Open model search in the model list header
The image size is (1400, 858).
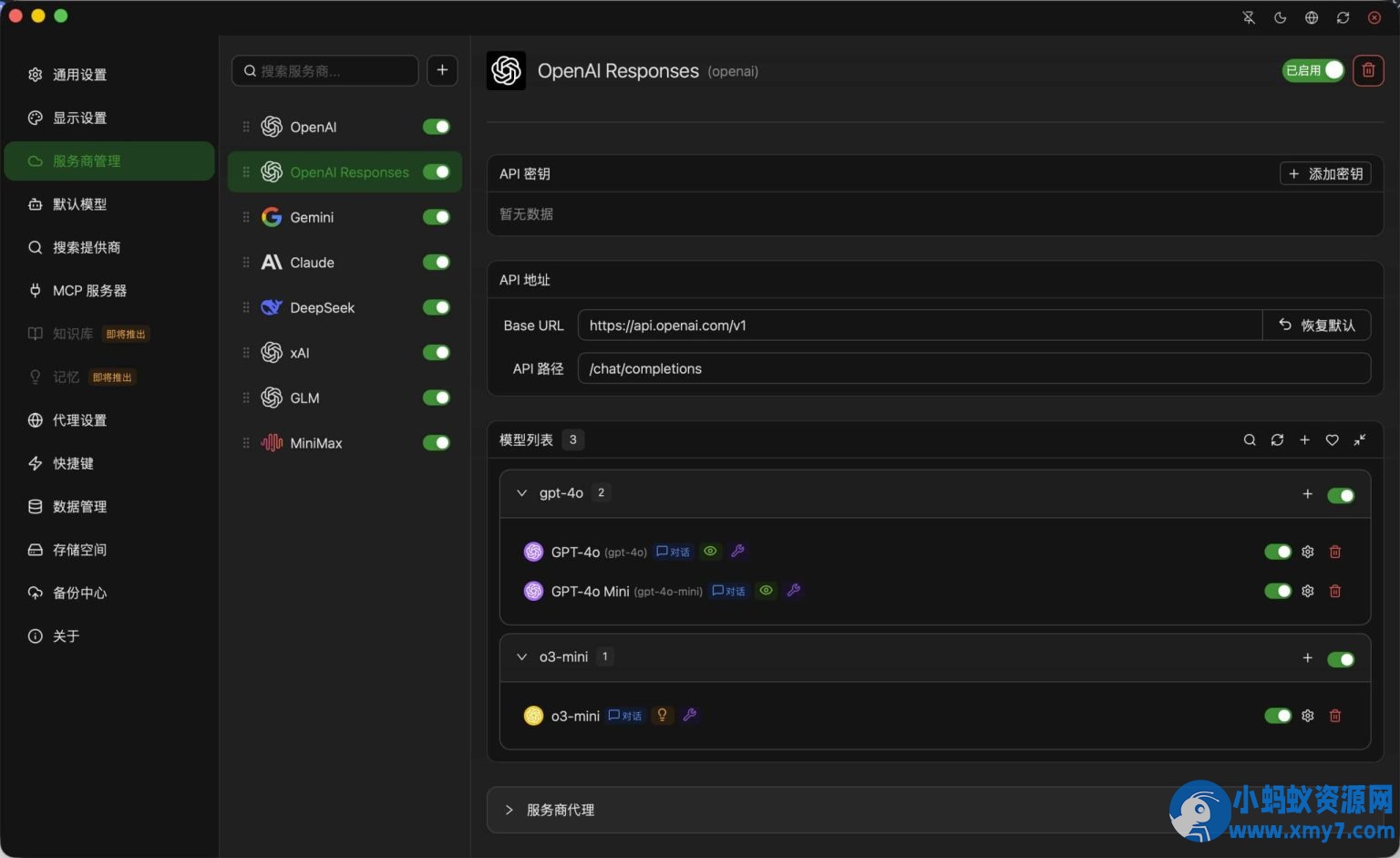(x=1250, y=439)
